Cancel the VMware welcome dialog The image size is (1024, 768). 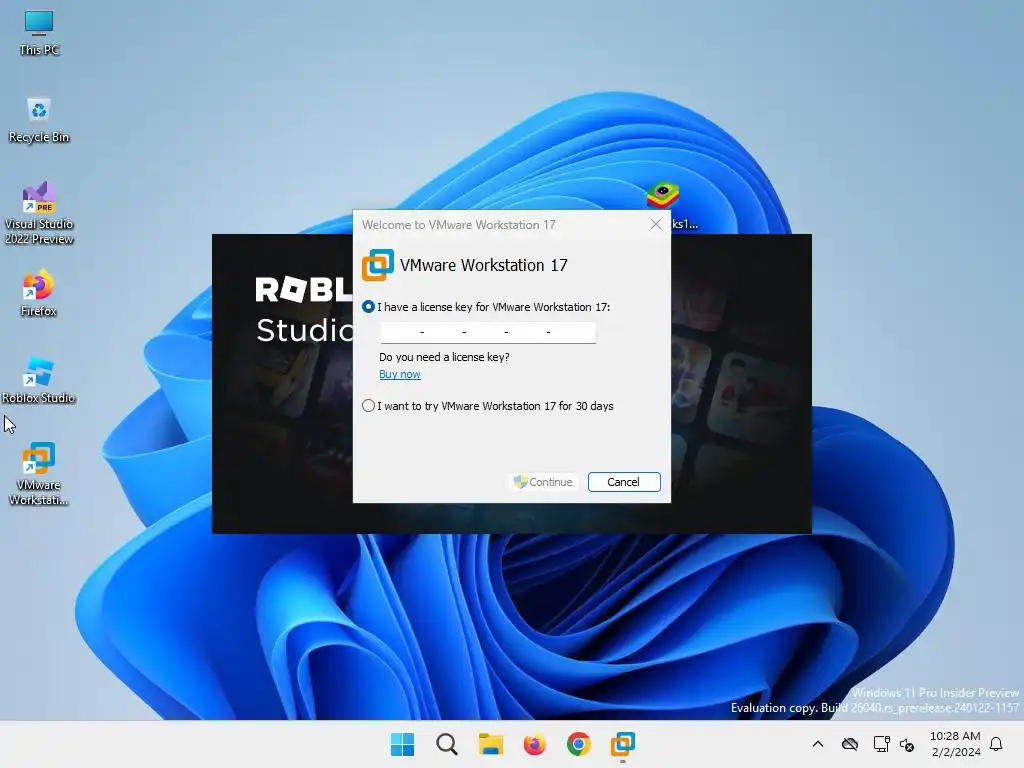point(624,482)
